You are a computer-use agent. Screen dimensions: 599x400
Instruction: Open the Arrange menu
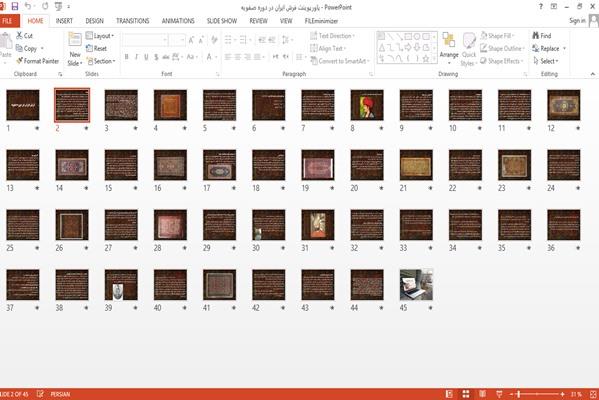[449, 49]
